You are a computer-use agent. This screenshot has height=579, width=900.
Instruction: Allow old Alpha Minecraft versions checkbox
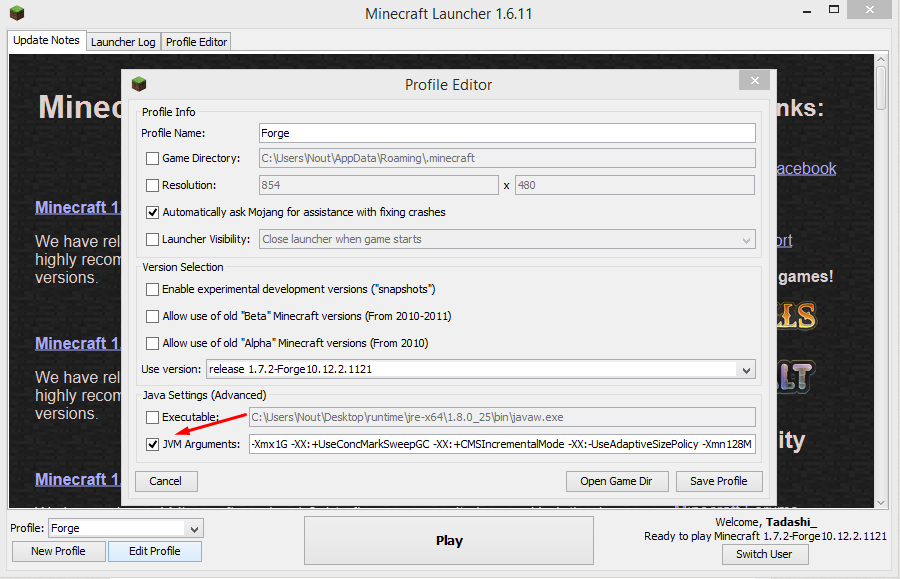pyautogui.click(x=152, y=343)
